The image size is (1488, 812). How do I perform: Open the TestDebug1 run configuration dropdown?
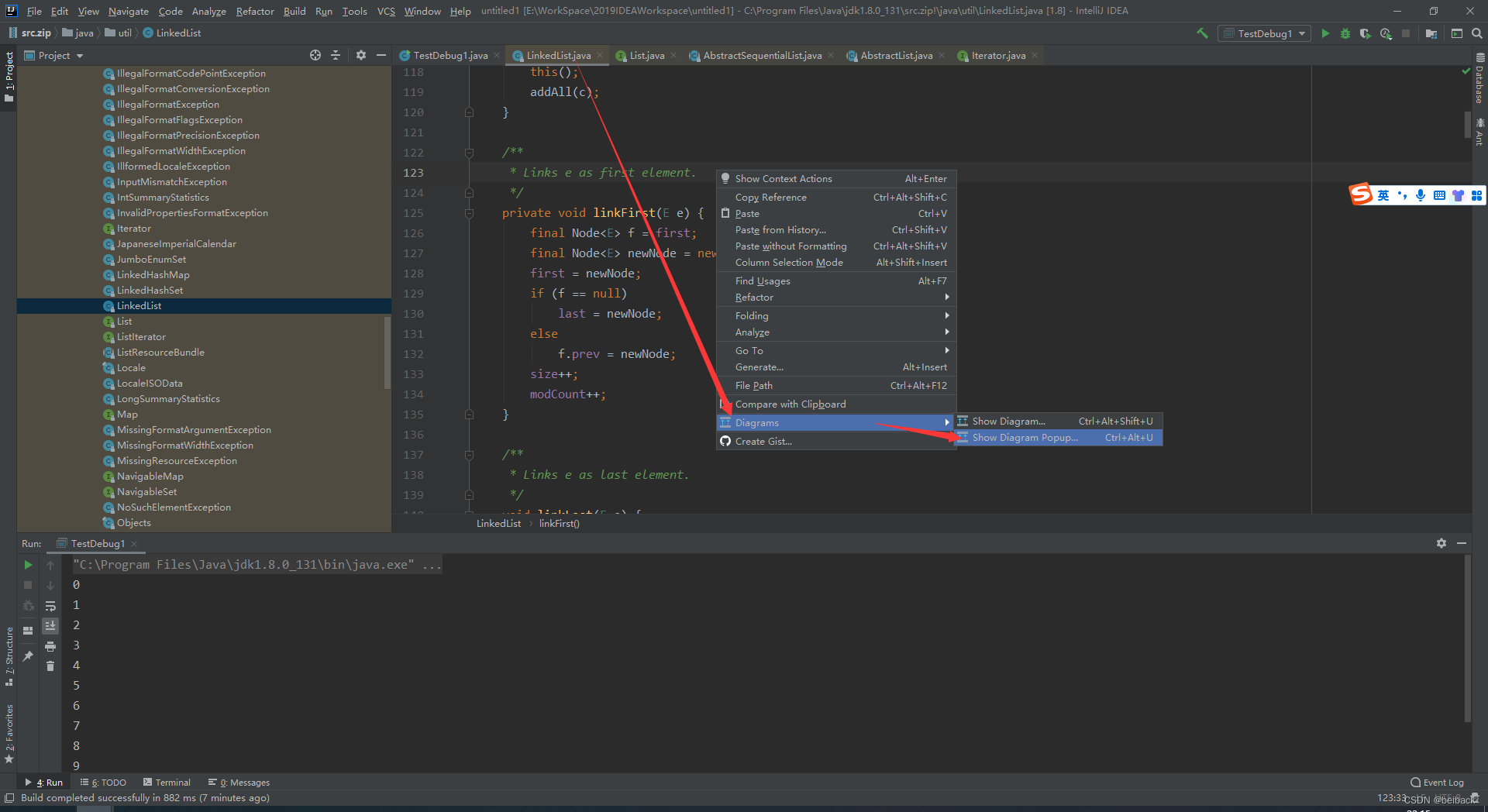click(x=1264, y=33)
